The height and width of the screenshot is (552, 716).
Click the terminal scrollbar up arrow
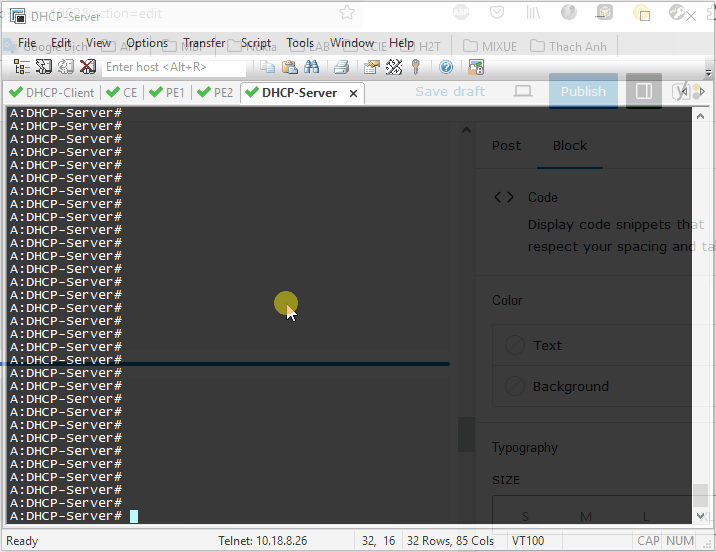(x=700, y=116)
